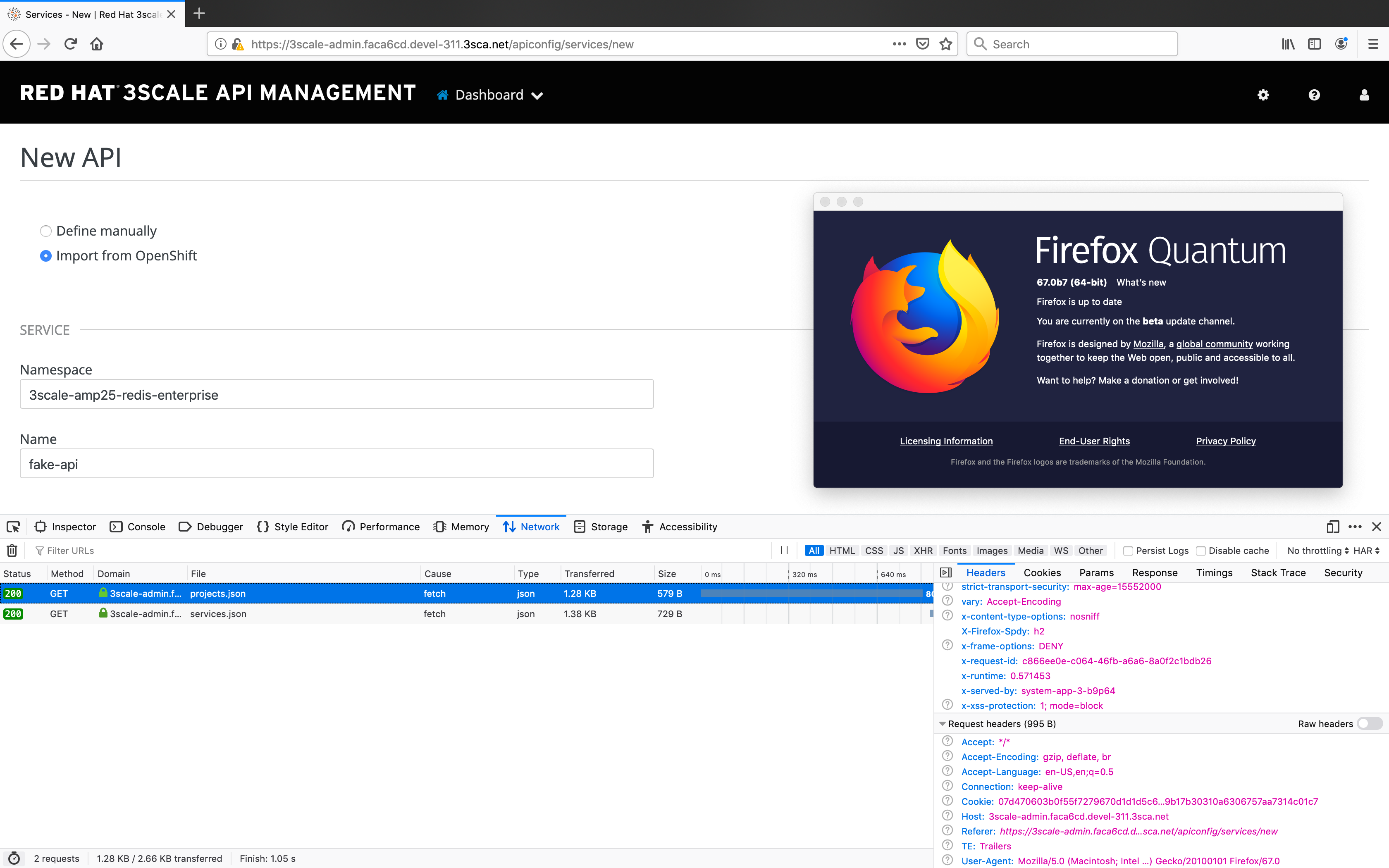
Task: Open the Response tab
Action: (1154, 572)
